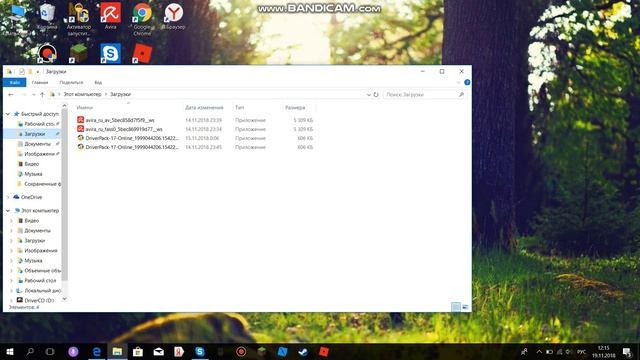Open the Поделиться ribbon tab
The image size is (640, 360).
click(71, 82)
